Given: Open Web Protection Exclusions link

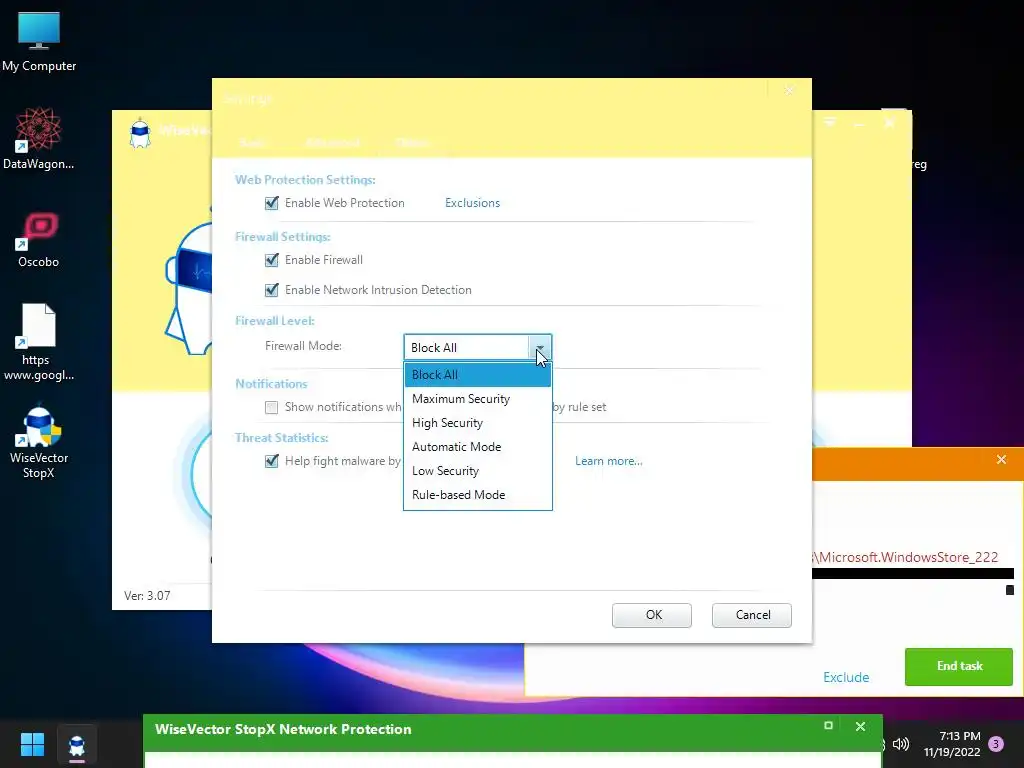Looking at the screenshot, I should pyautogui.click(x=472, y=203).
